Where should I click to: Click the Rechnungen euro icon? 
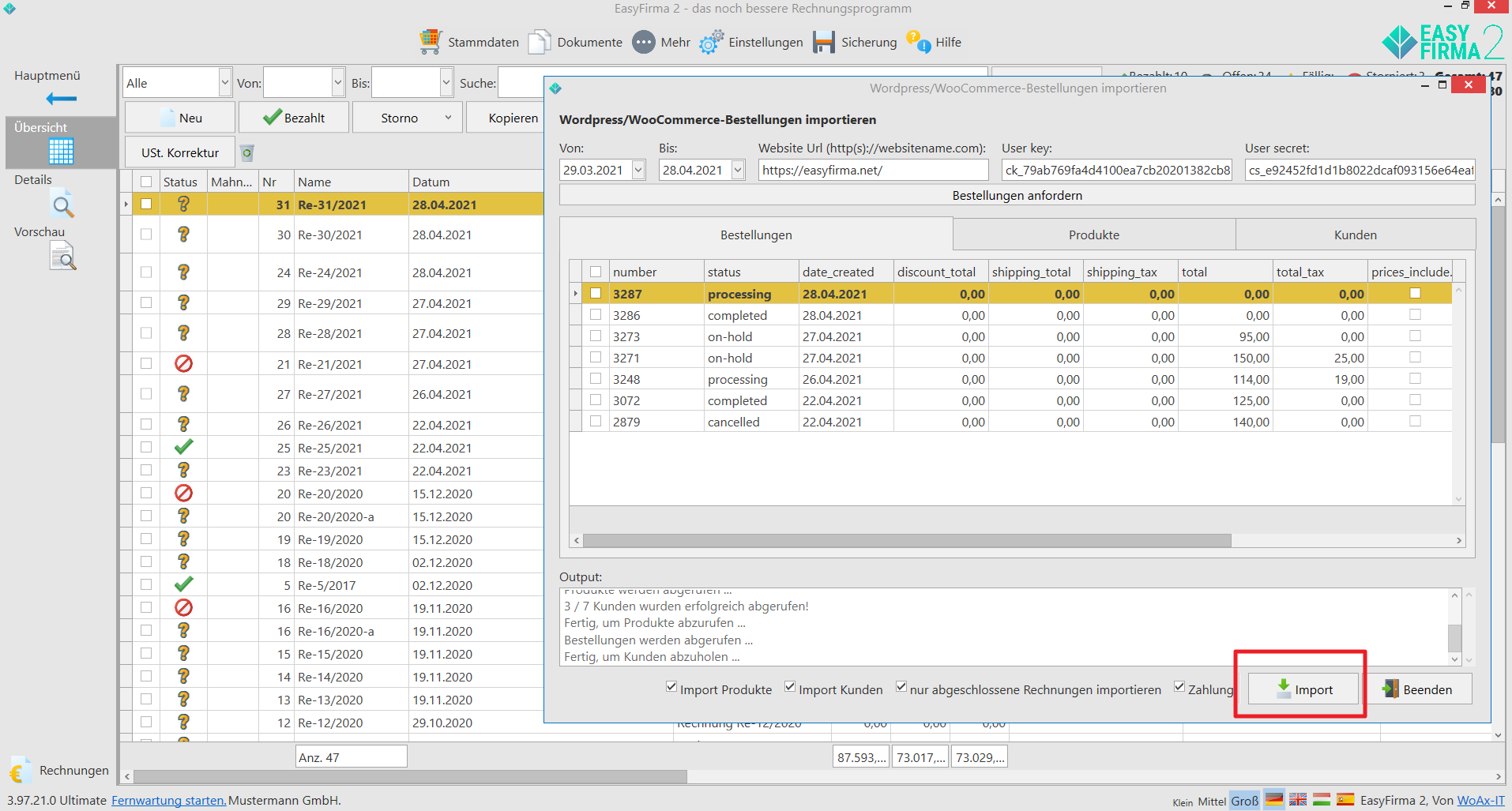tap(19, 770)
